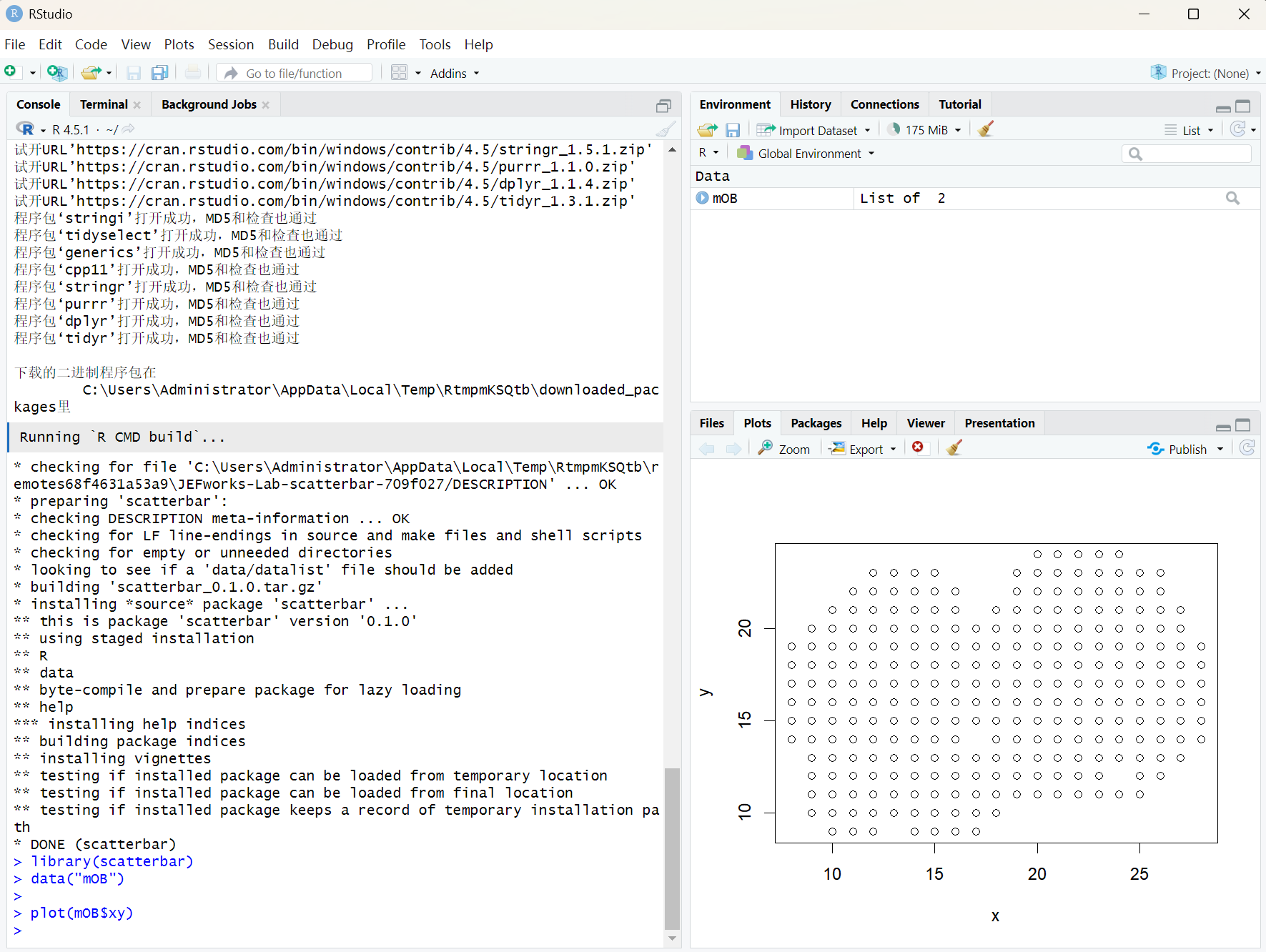The width and height of the screenshot is (1266, 952).
Task: Open the Connections tab
Action: 884,104
